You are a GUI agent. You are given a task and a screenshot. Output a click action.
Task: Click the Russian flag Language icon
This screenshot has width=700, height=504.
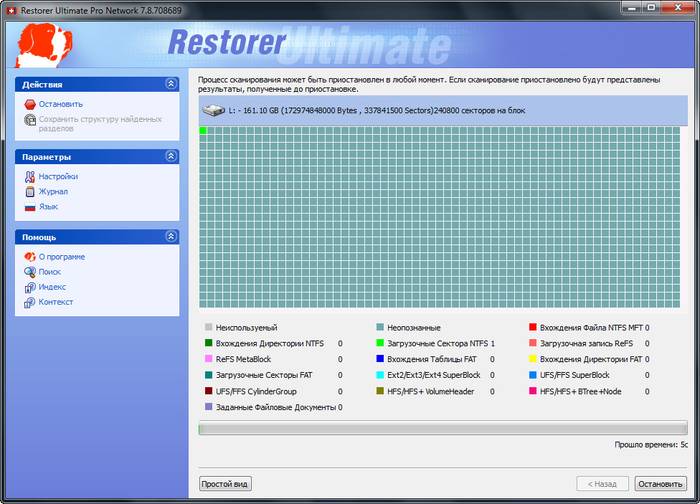pos(30,207)
